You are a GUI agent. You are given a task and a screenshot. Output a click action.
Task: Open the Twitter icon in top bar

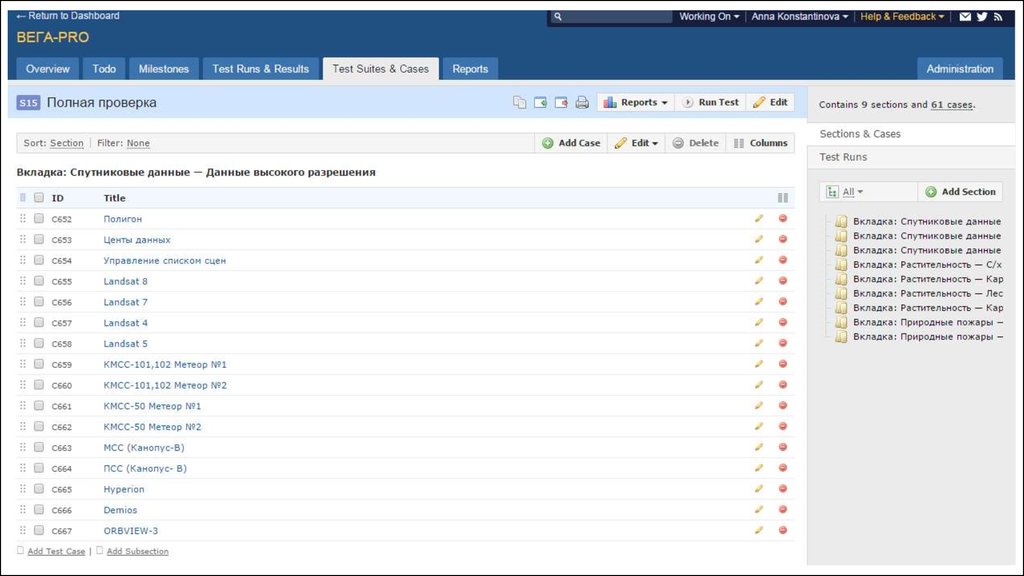(x=982, y=17)
